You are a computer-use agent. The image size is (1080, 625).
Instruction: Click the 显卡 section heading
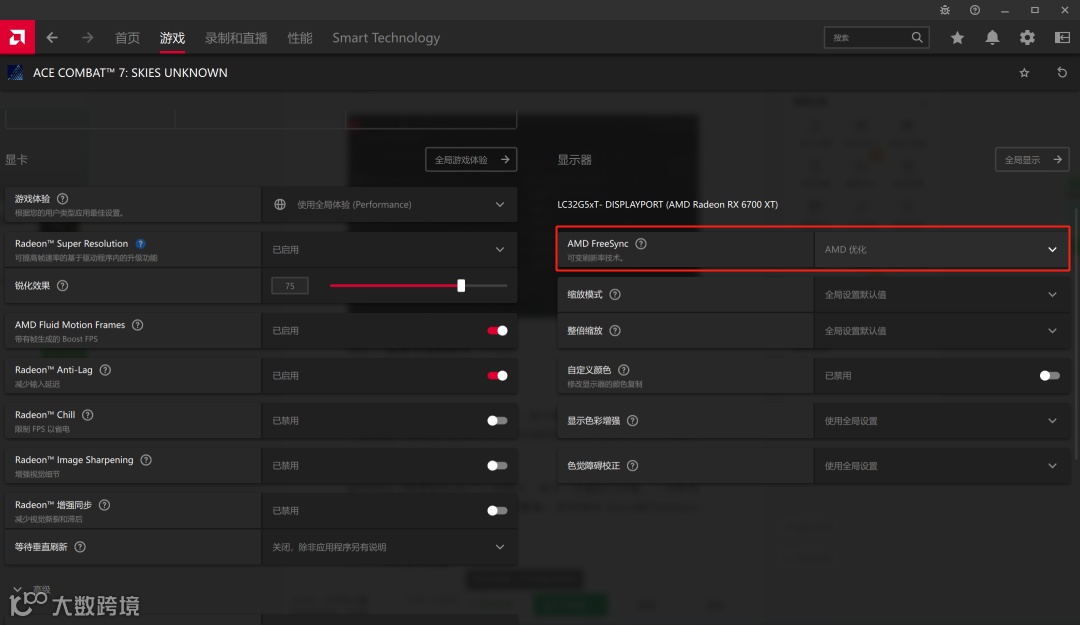tap(17, 160)
